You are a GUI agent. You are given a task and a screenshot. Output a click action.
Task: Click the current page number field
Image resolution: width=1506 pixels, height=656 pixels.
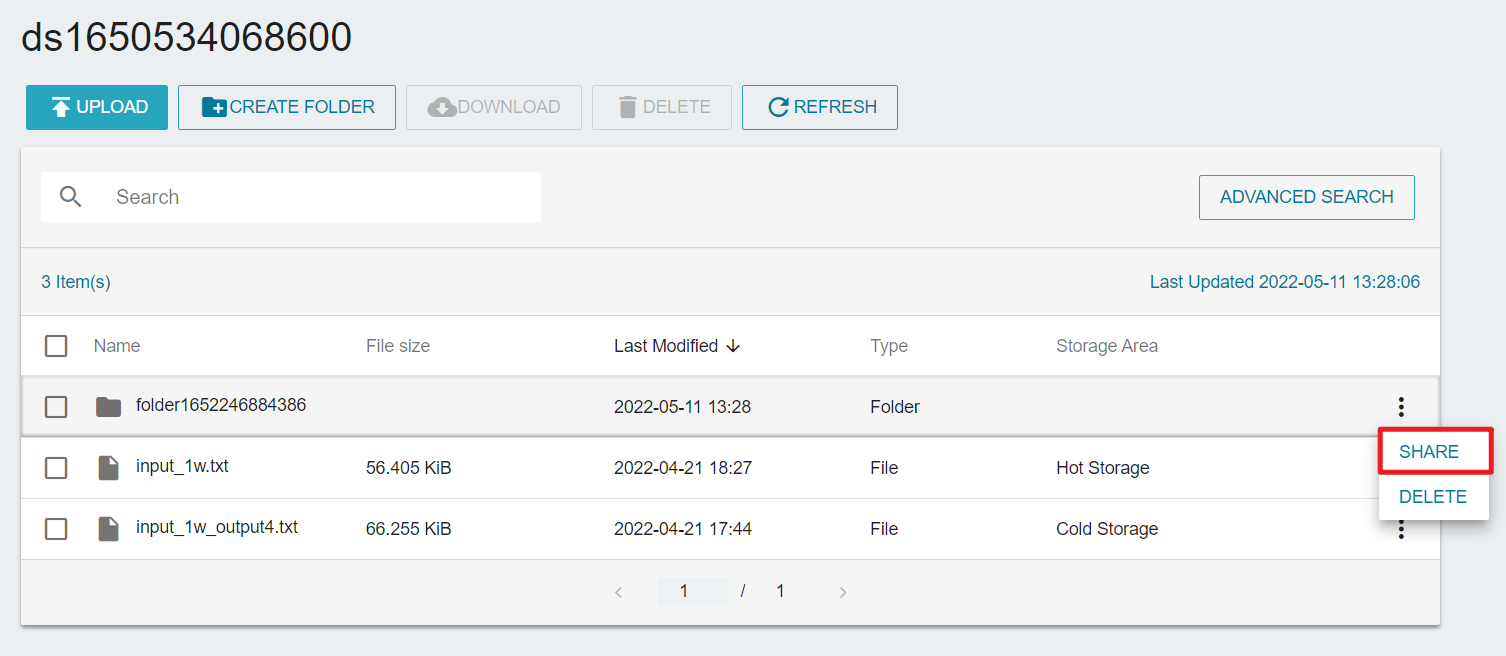(692, 591)
